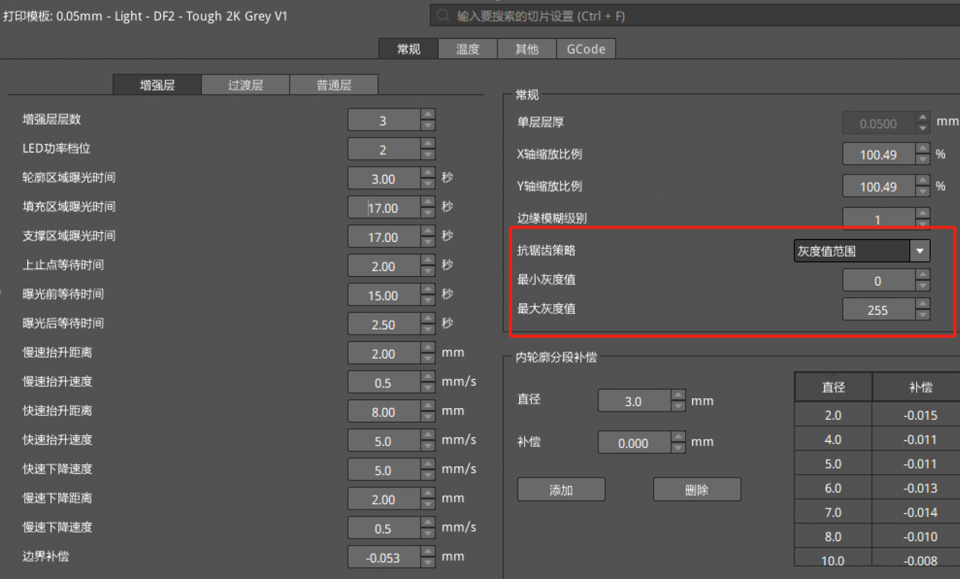This screenshot has width=960, height=579.
Task: Increase 支撑区域曝光时间 with up arrow
Action: pyautogui.click(x=428, y=231)
